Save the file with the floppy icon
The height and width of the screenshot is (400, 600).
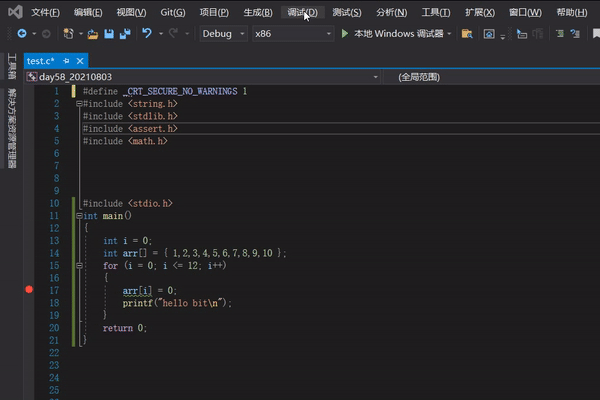tap(109, 34)
